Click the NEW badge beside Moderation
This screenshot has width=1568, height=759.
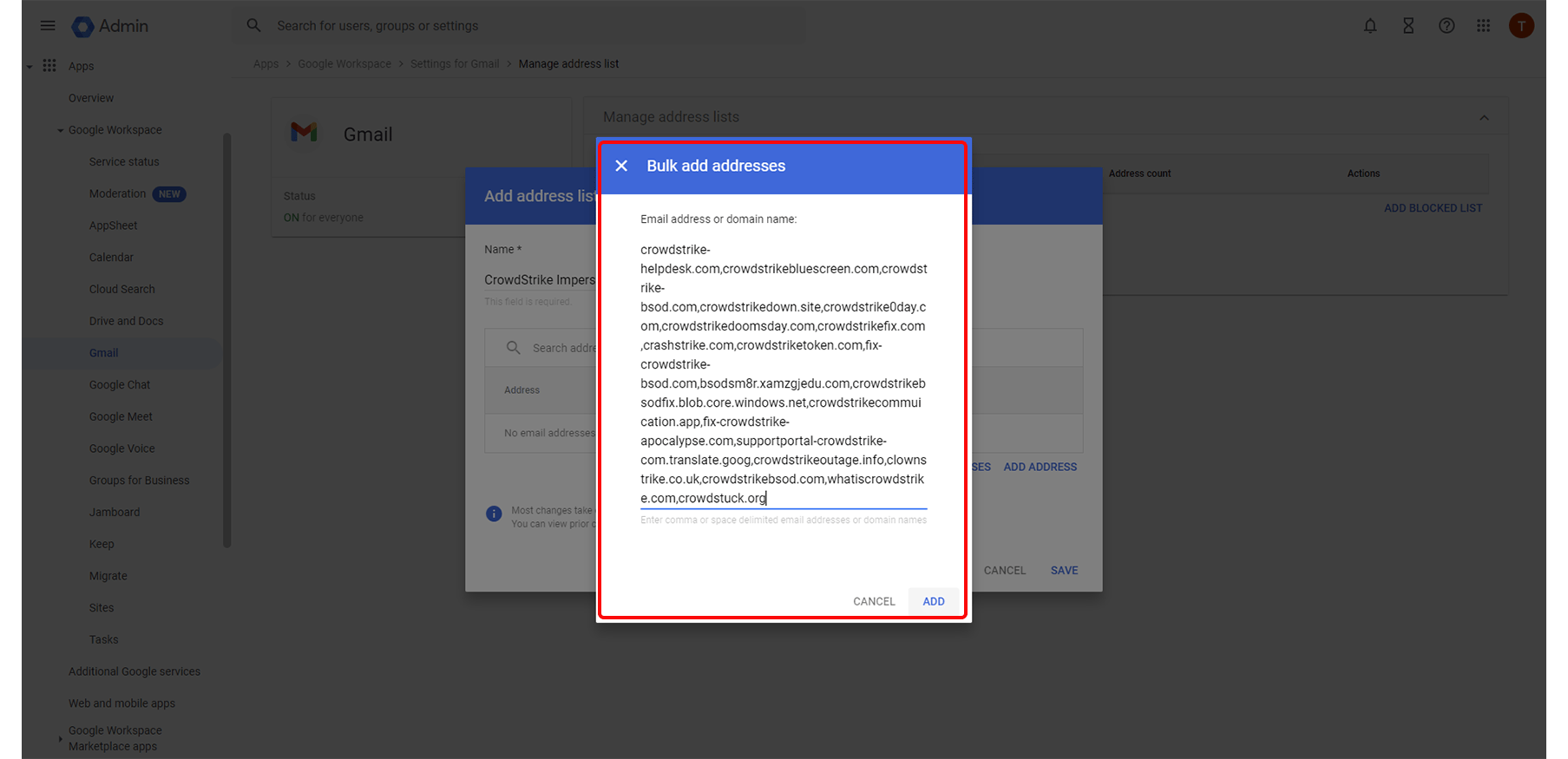point(169,194)
